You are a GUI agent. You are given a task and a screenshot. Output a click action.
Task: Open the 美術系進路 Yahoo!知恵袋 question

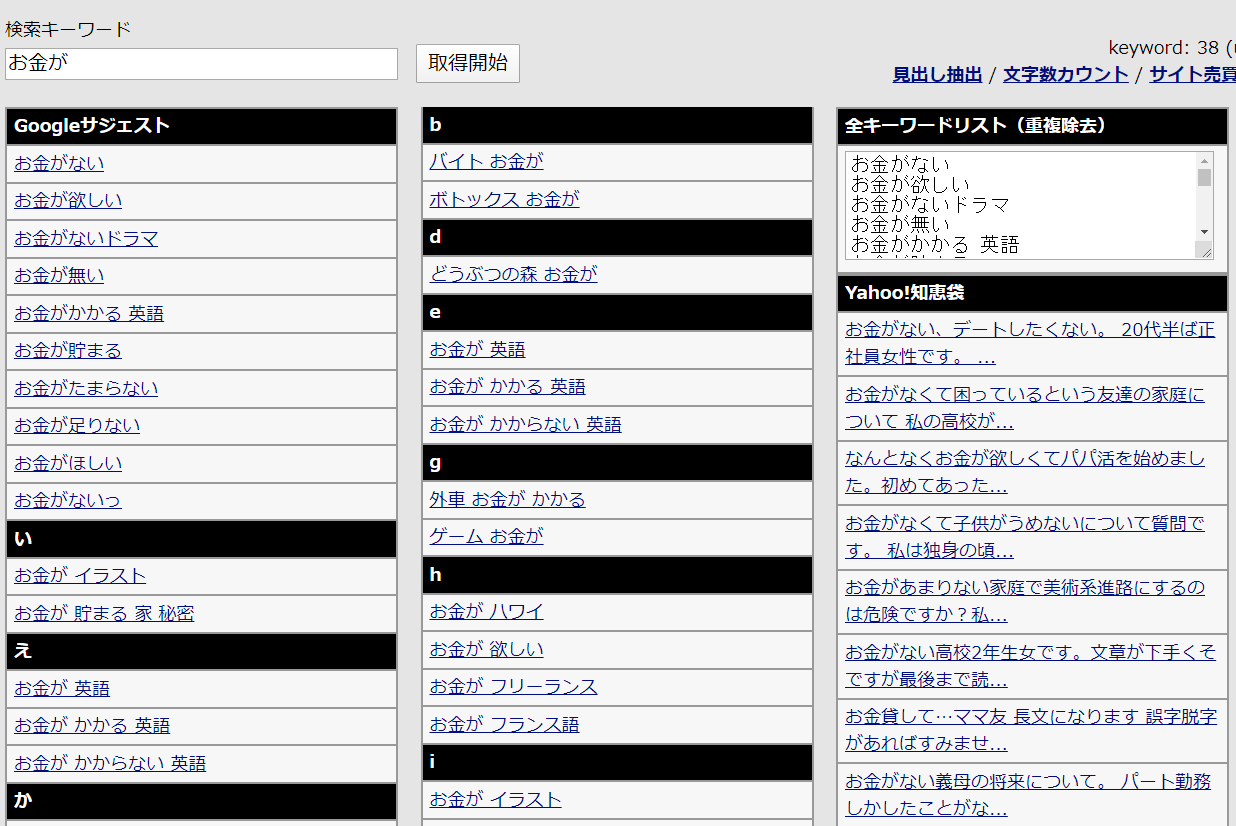tap(1024, 600)
